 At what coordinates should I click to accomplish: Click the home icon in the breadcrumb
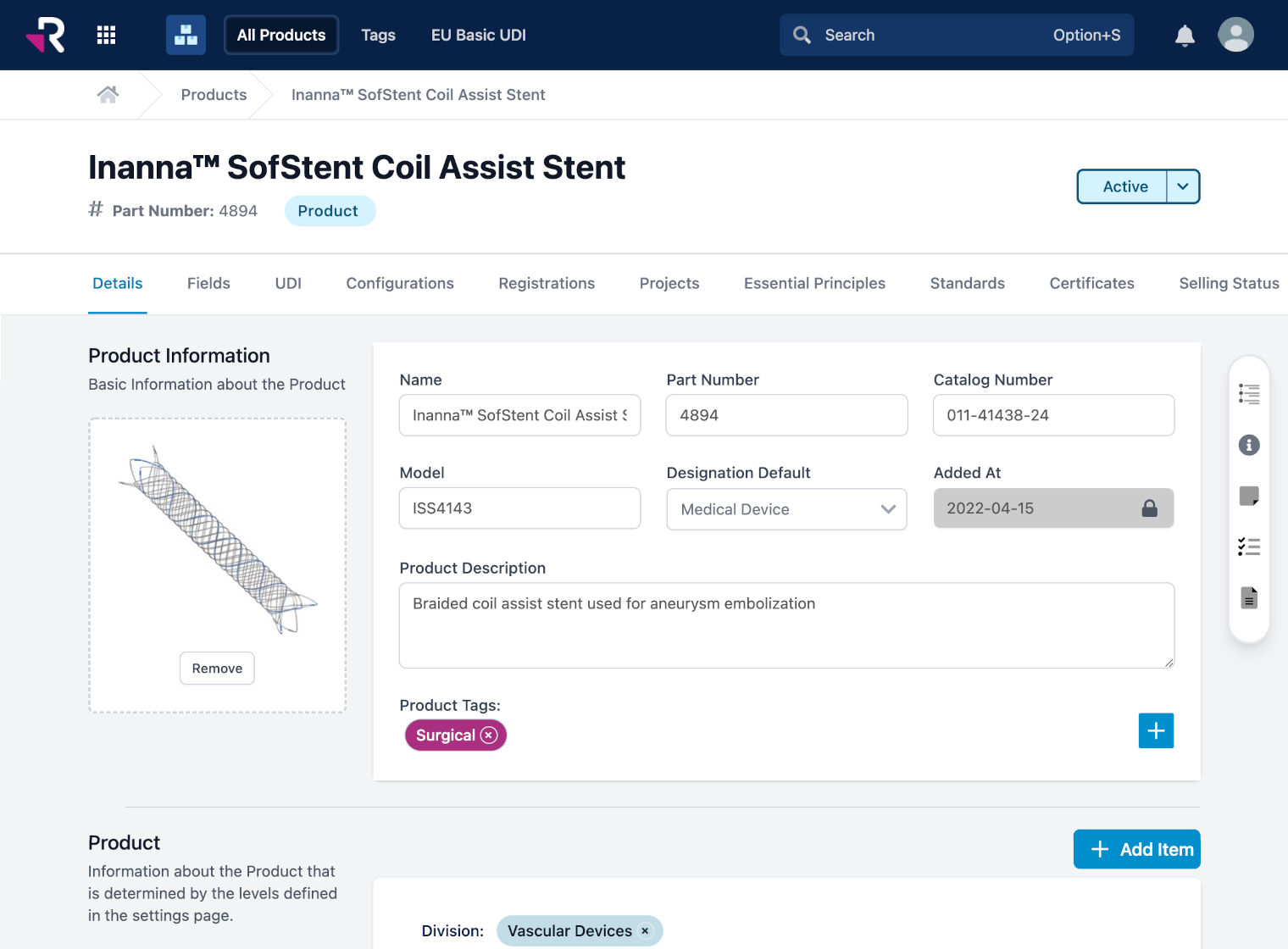[108, 94]
